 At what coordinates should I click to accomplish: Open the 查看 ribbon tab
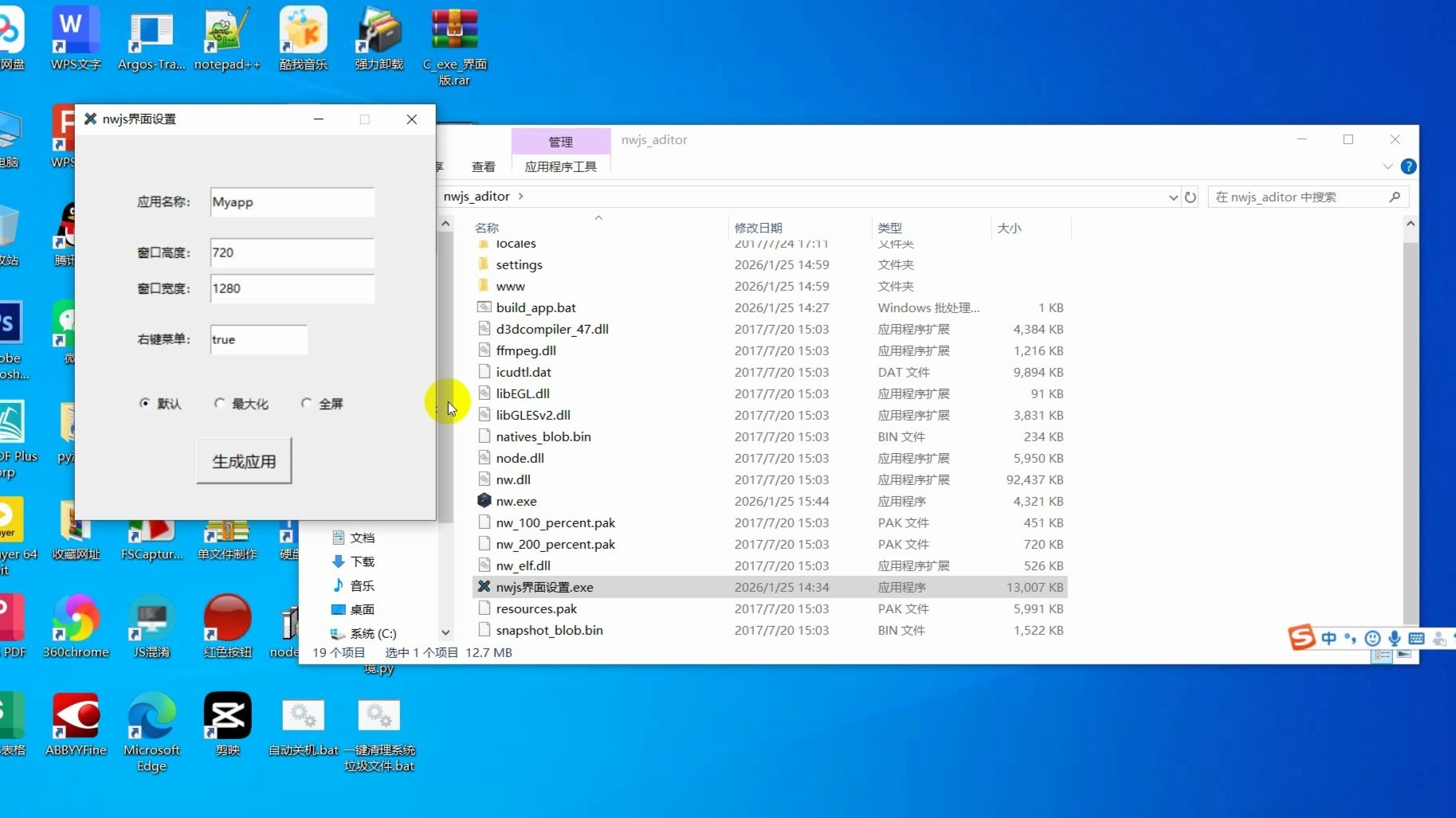[x=483, y=166]
